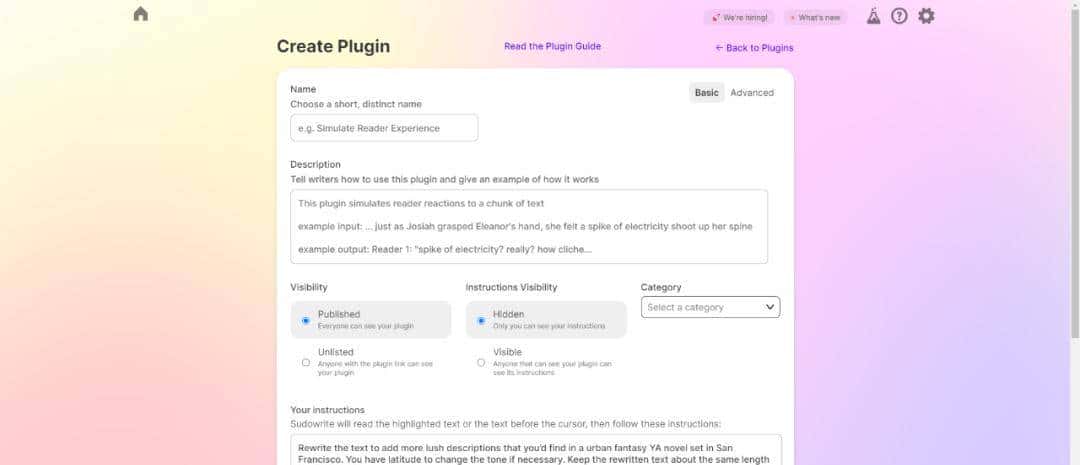
Task: Switch to the Basic tab
Action: [x=706, y=93]
